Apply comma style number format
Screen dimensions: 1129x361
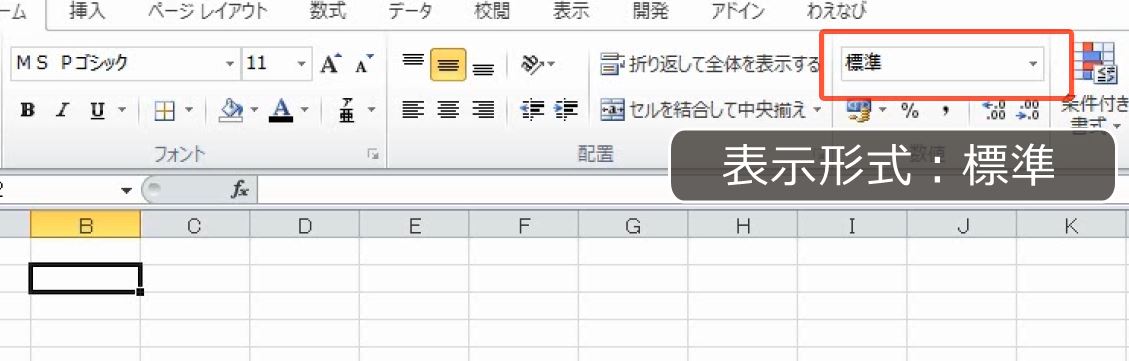[x=946, y=110]
